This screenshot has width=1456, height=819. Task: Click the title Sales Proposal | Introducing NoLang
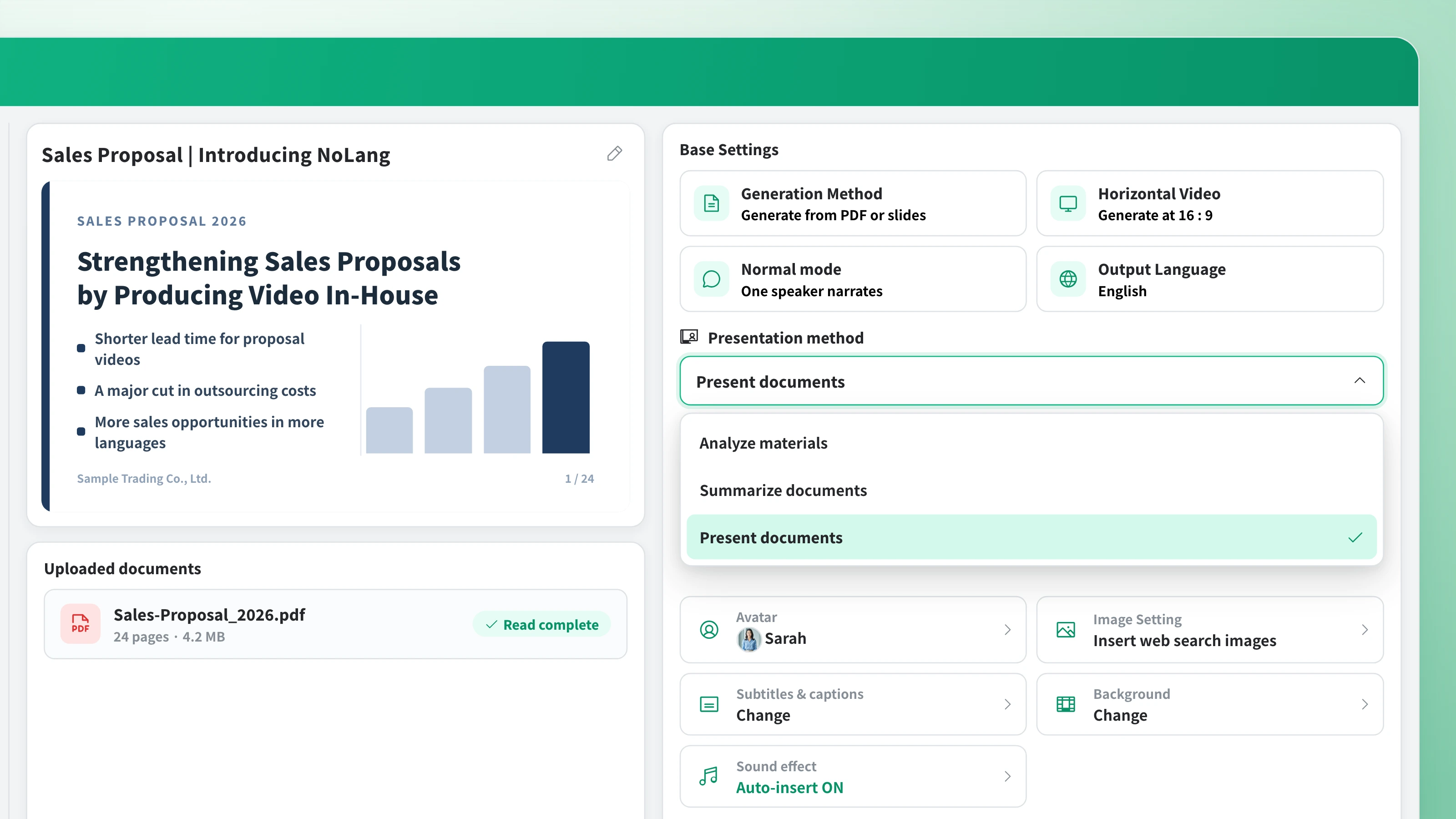pos(216,155)
